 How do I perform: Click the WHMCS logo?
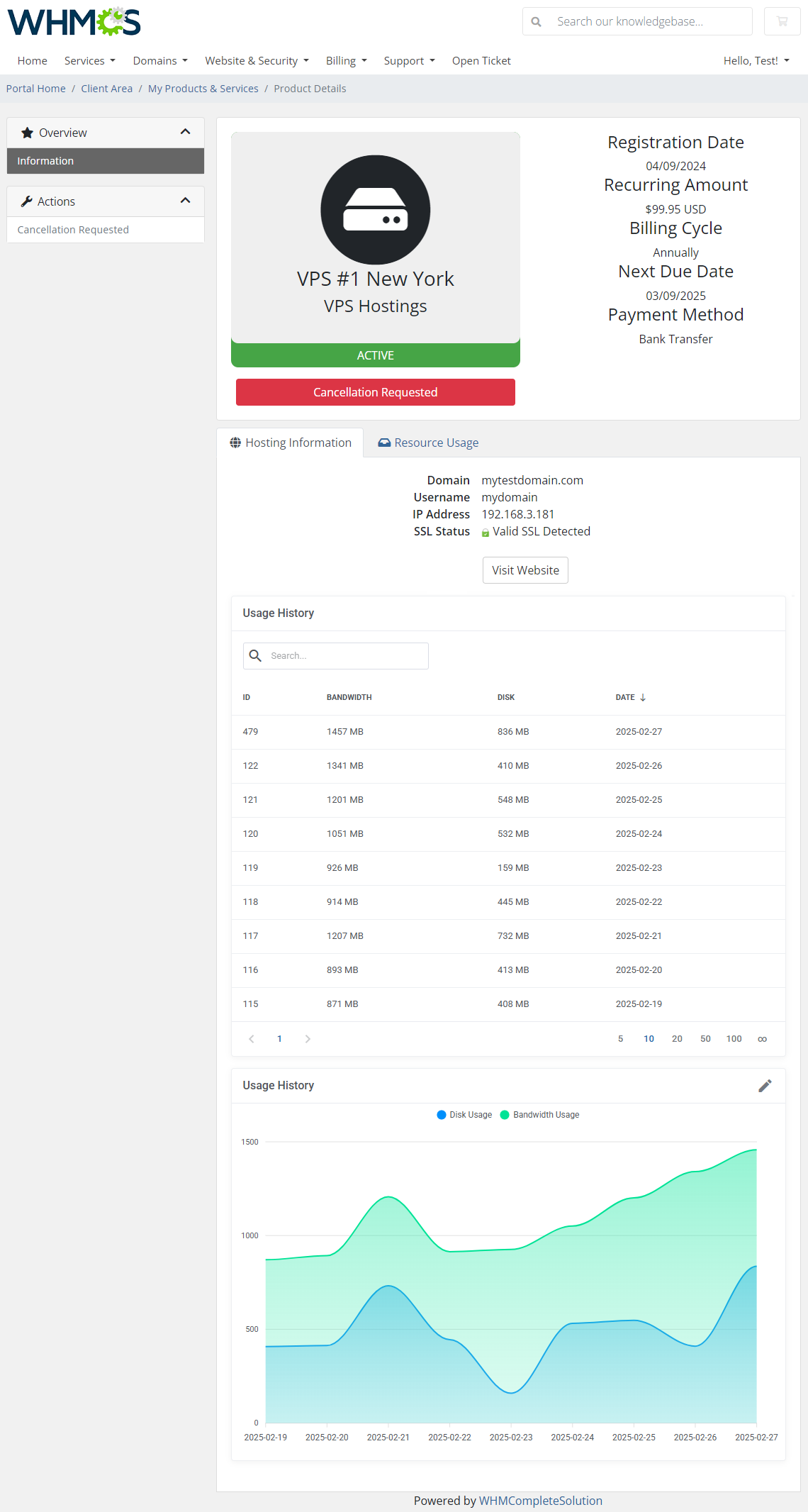74,22
